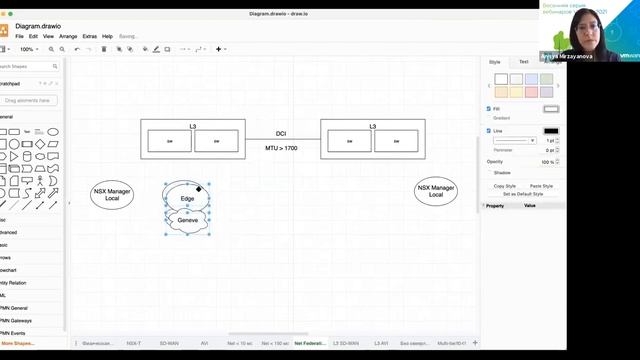Toggle the Line checkbox

tap(489, 131)
